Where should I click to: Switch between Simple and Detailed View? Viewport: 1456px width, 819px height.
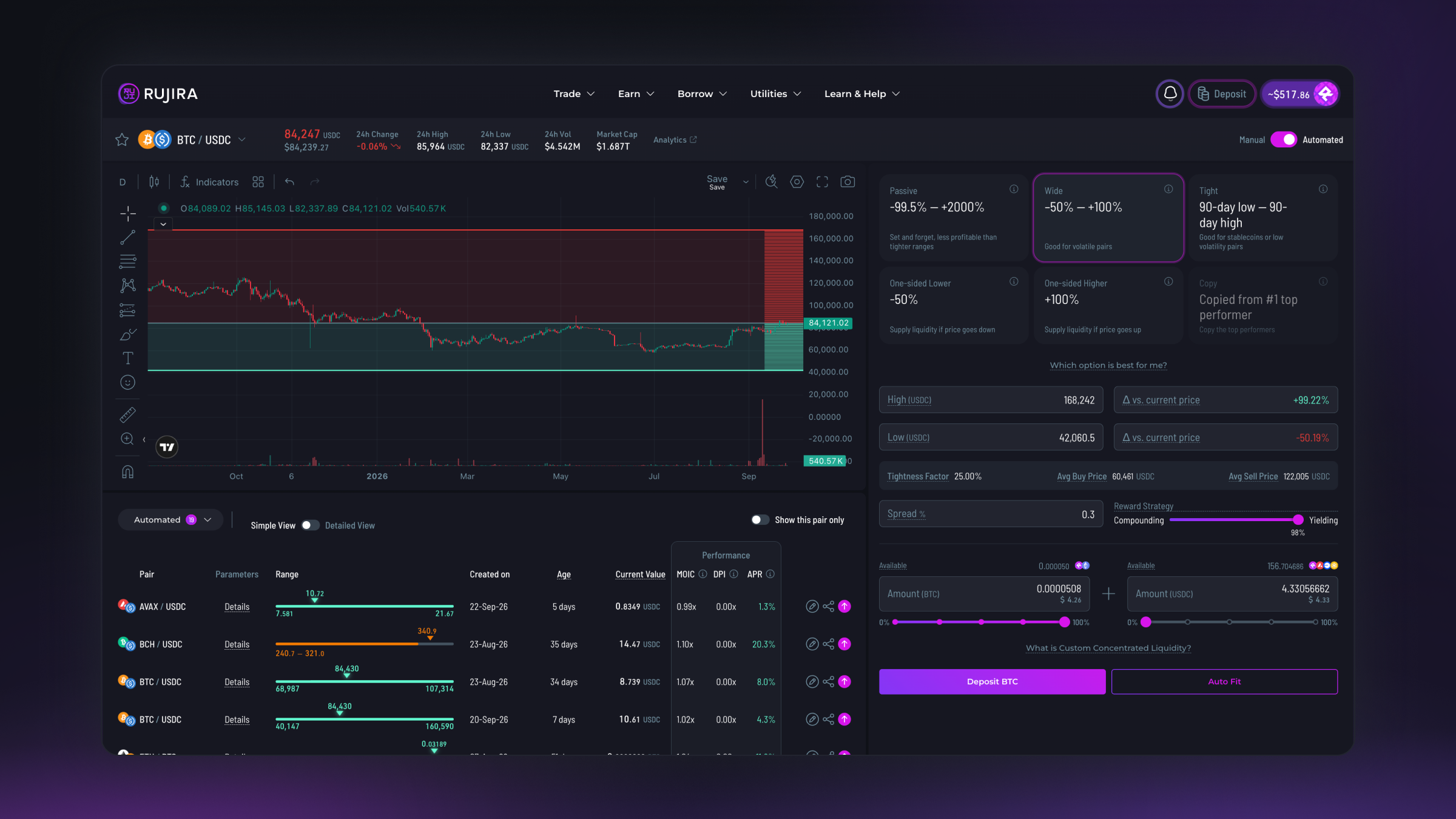tap(310, 525)
